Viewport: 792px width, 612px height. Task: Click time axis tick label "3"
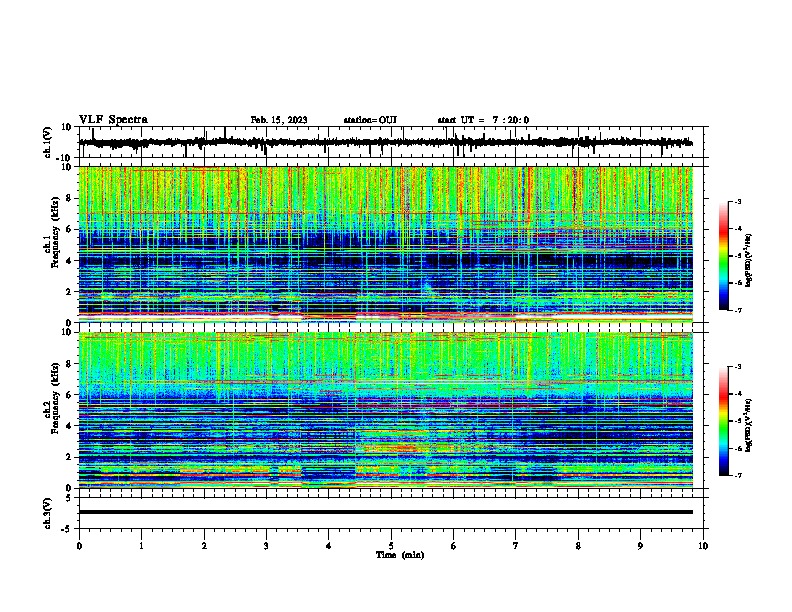[266, 546]
